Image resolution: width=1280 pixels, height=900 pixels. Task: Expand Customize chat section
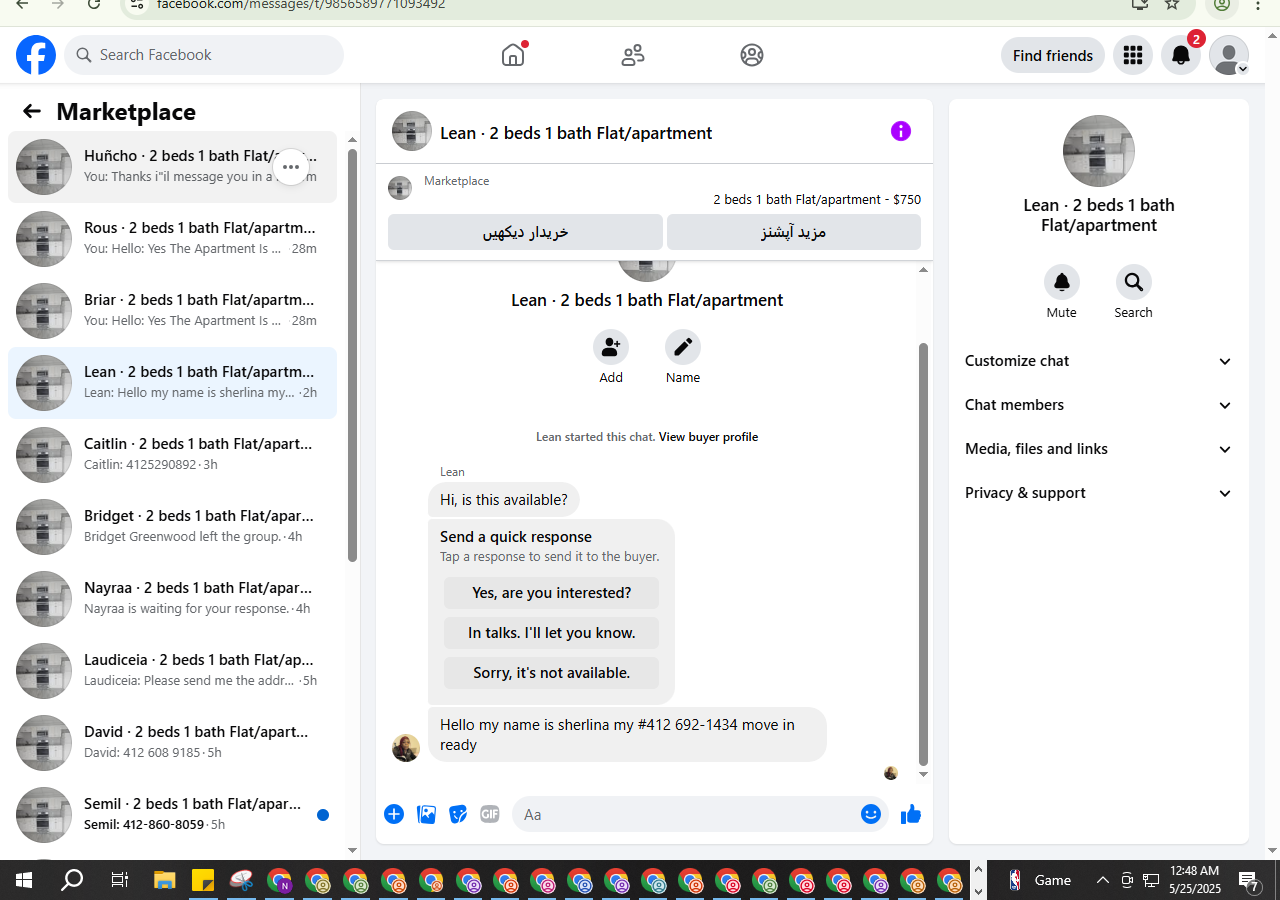[x=1099, y=361]
